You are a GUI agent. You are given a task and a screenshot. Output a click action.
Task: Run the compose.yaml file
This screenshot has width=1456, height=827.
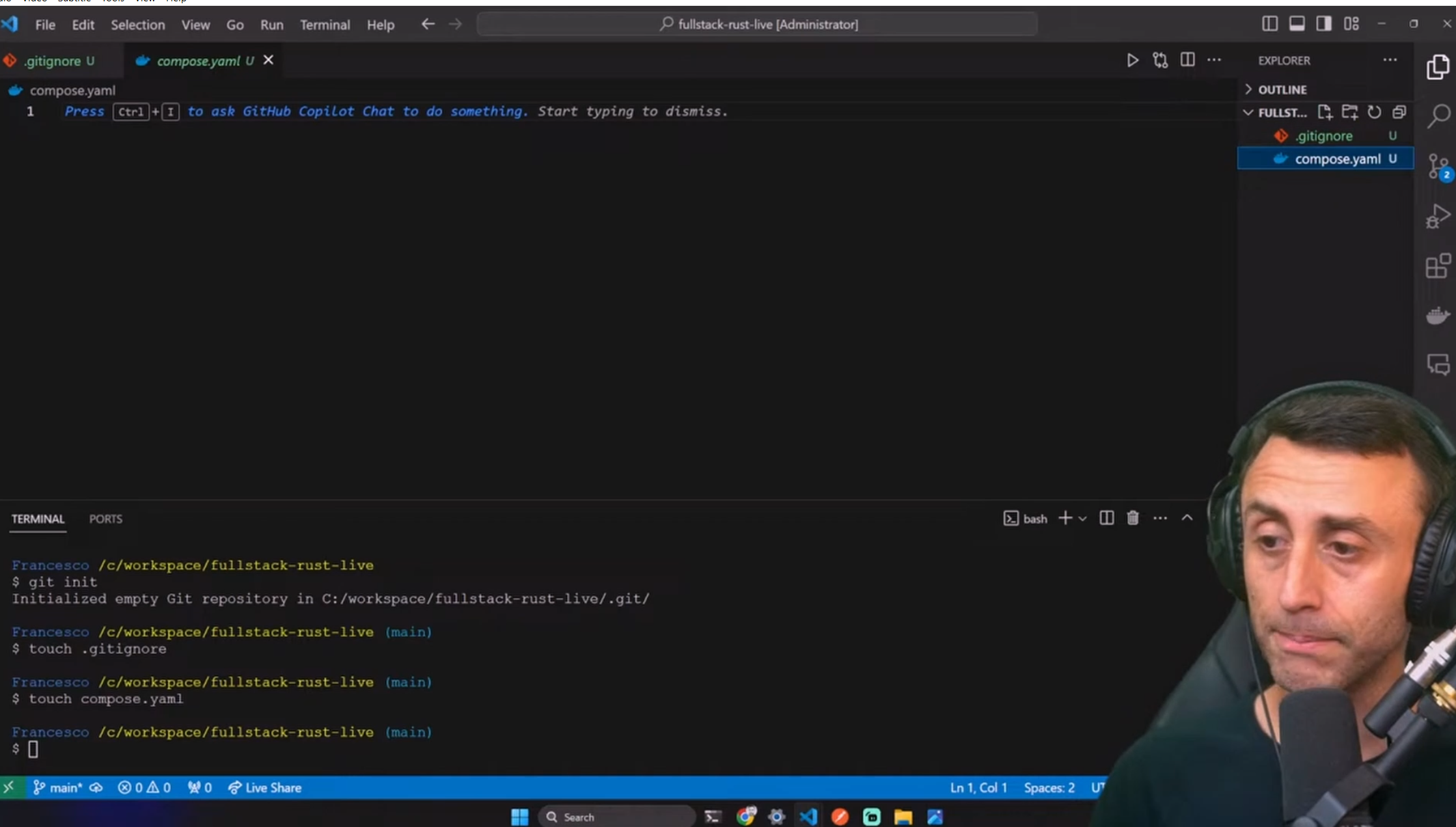1133,59
